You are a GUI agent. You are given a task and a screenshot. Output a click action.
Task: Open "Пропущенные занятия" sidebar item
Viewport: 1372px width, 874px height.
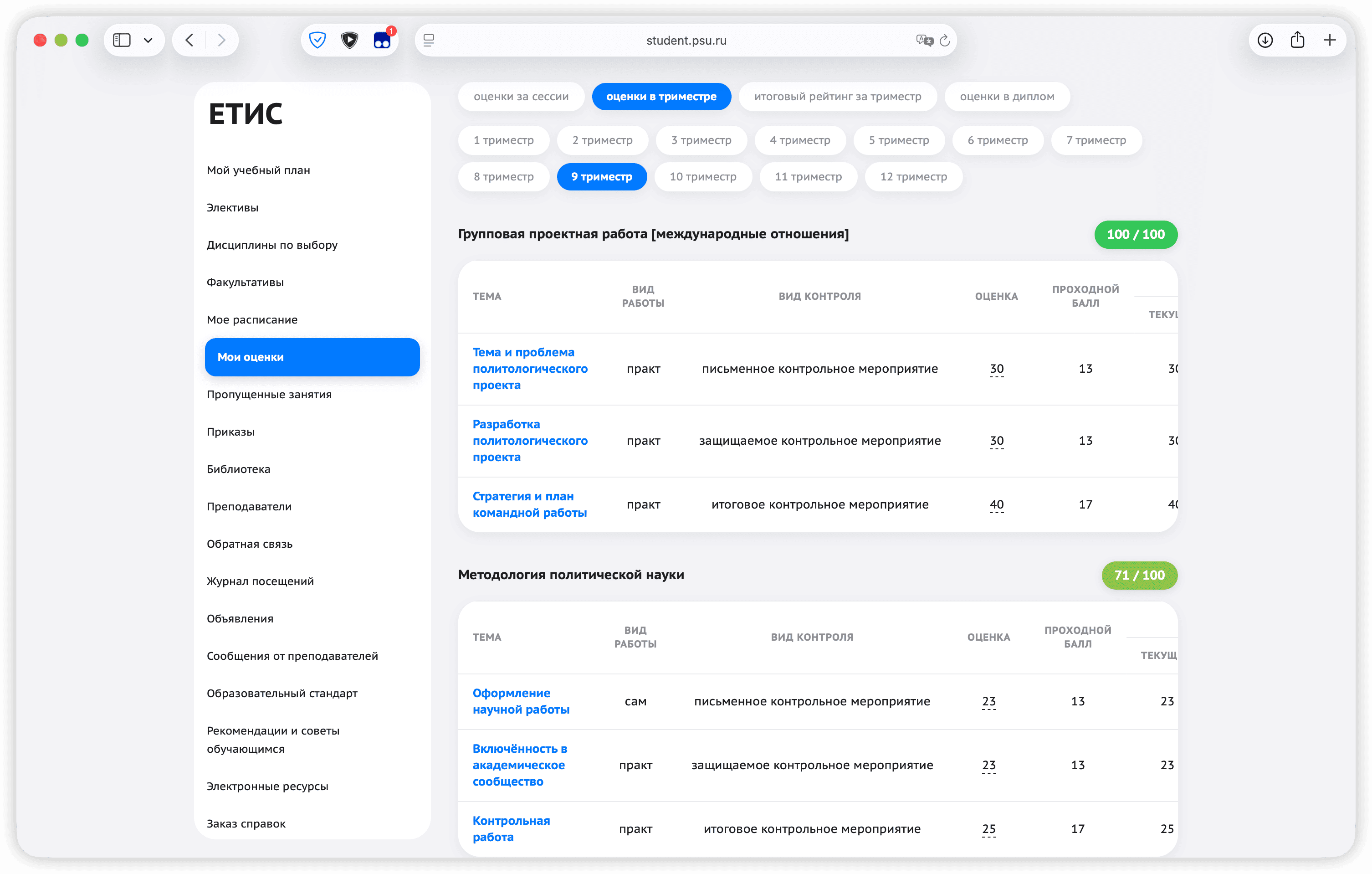click(x=269, y=395)
